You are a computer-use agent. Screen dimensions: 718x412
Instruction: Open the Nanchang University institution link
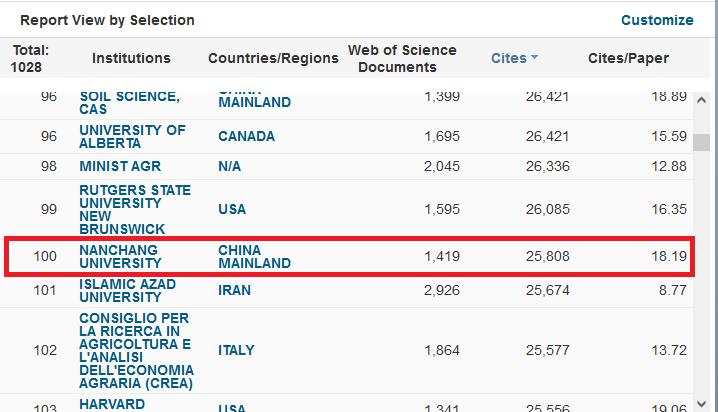pyautogui.click(x=119, y=256)
